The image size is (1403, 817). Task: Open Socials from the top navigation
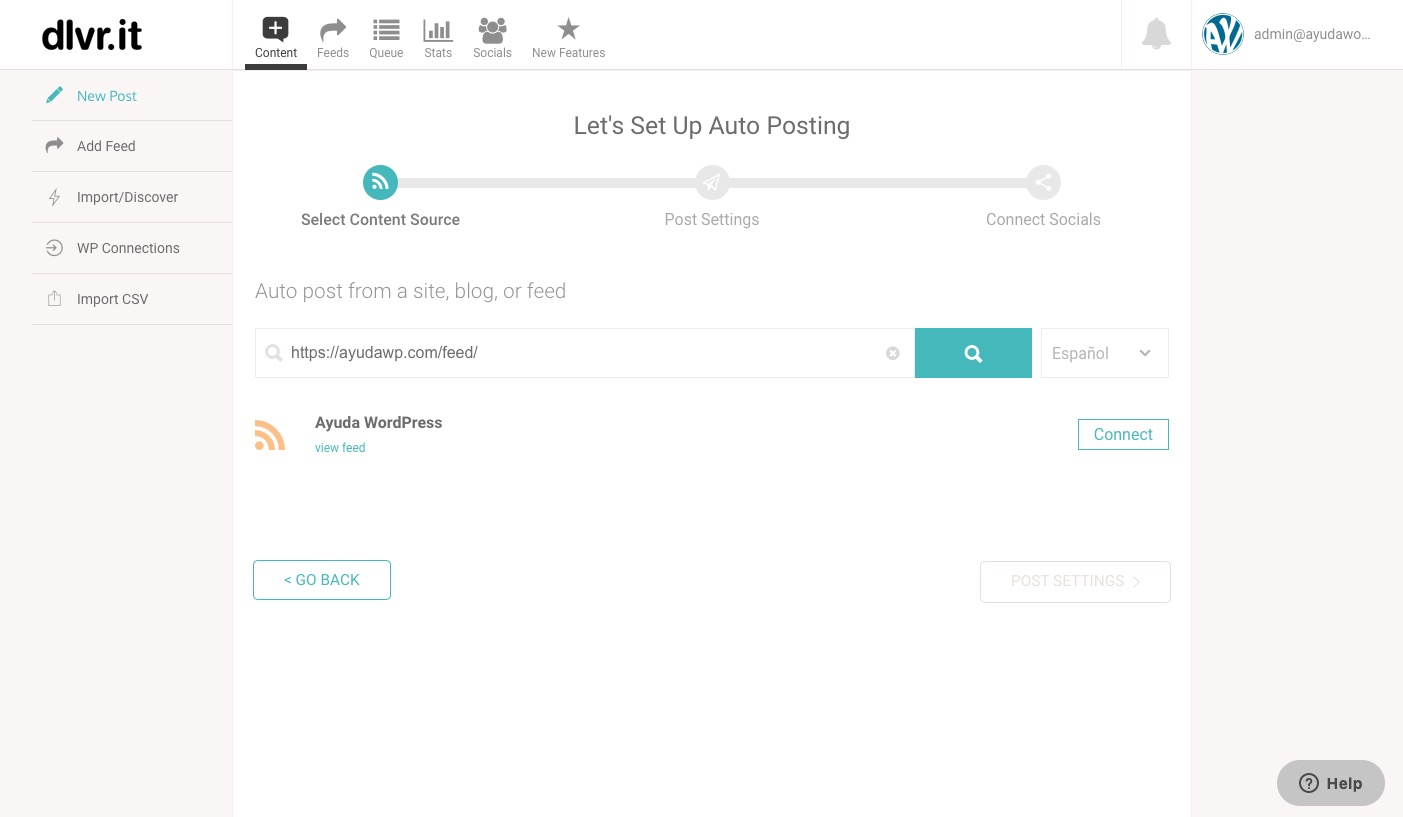[492, 38]
